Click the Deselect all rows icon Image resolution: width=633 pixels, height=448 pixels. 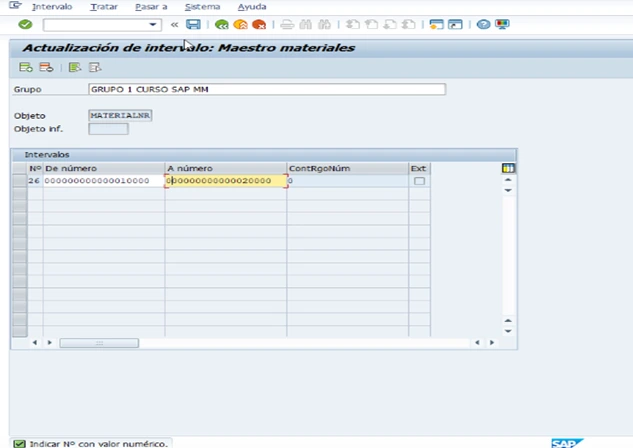[95, 67]
